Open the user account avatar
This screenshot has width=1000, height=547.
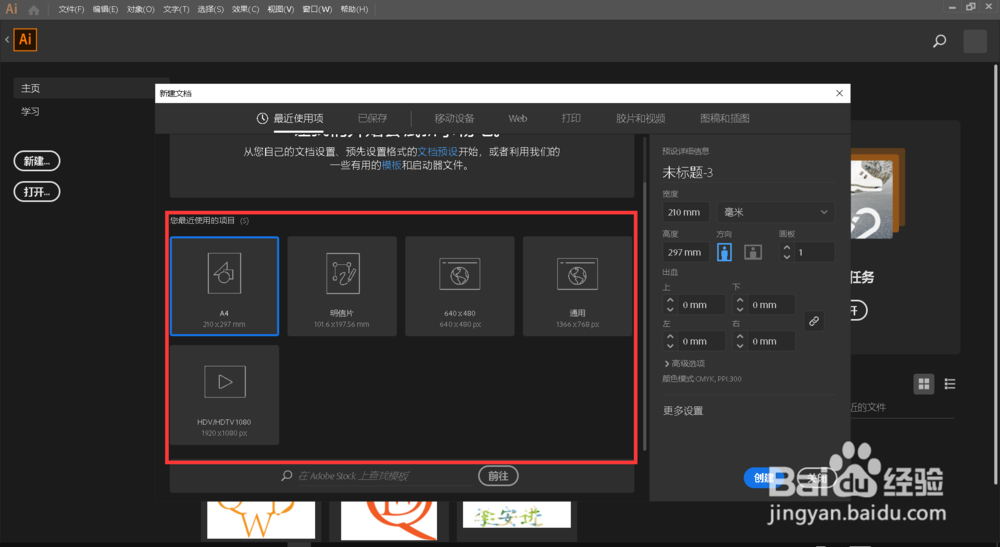[974, 41]
